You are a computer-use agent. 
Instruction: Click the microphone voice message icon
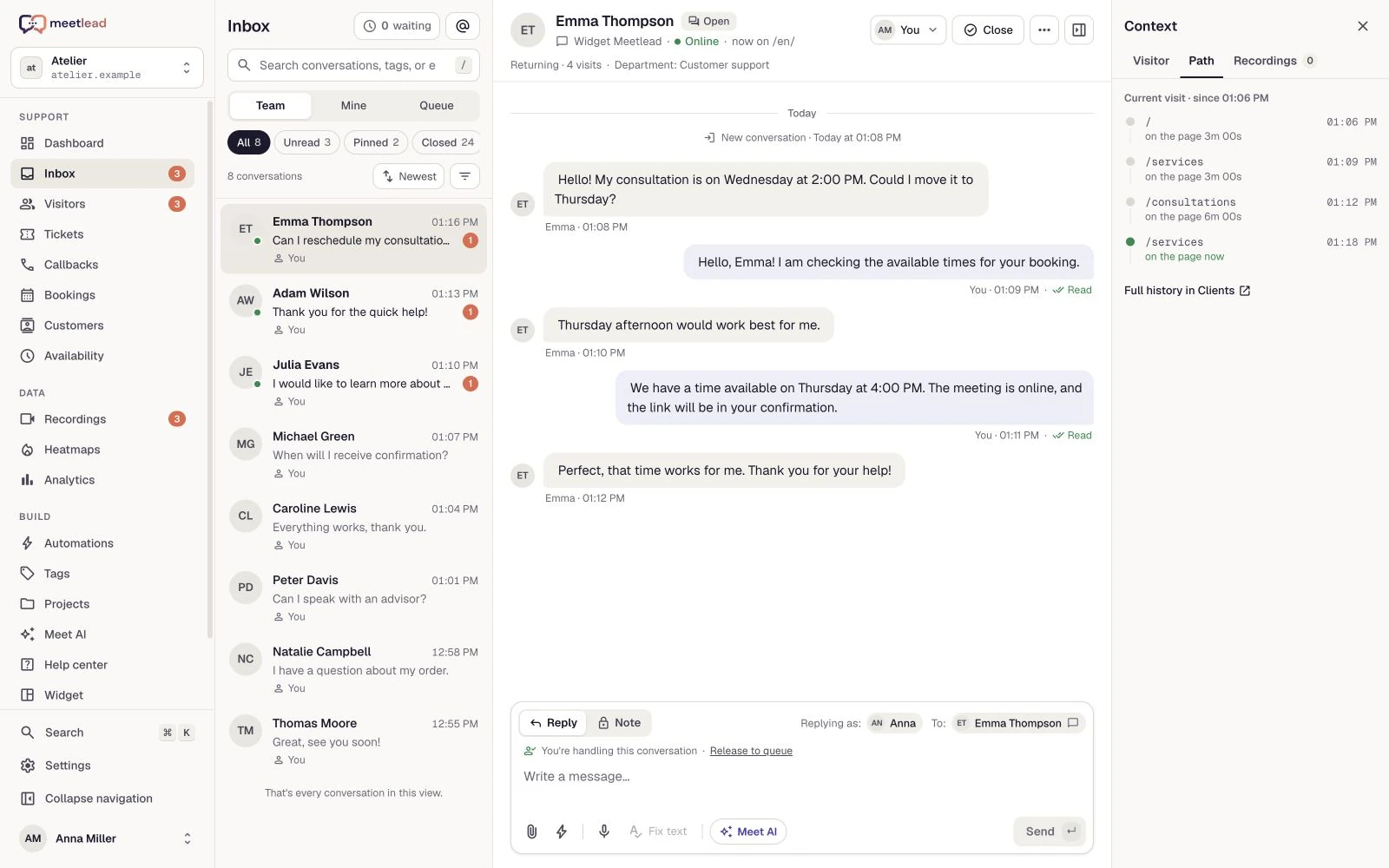tap(604, 832)
